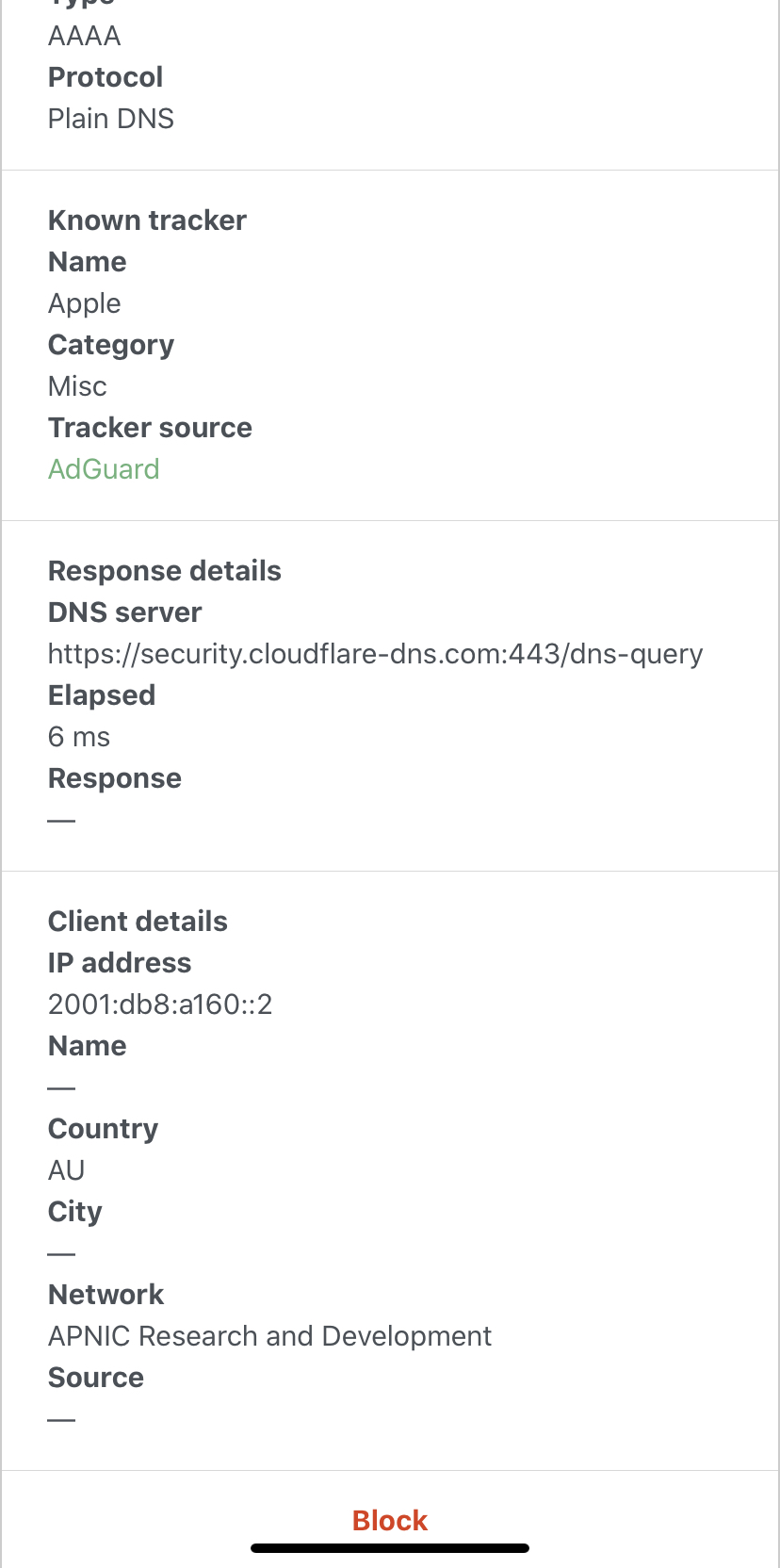Viewport: 780px width, 1568px height.
Task: Tap the APNIC Research and Development network value
Action: 269,1335
